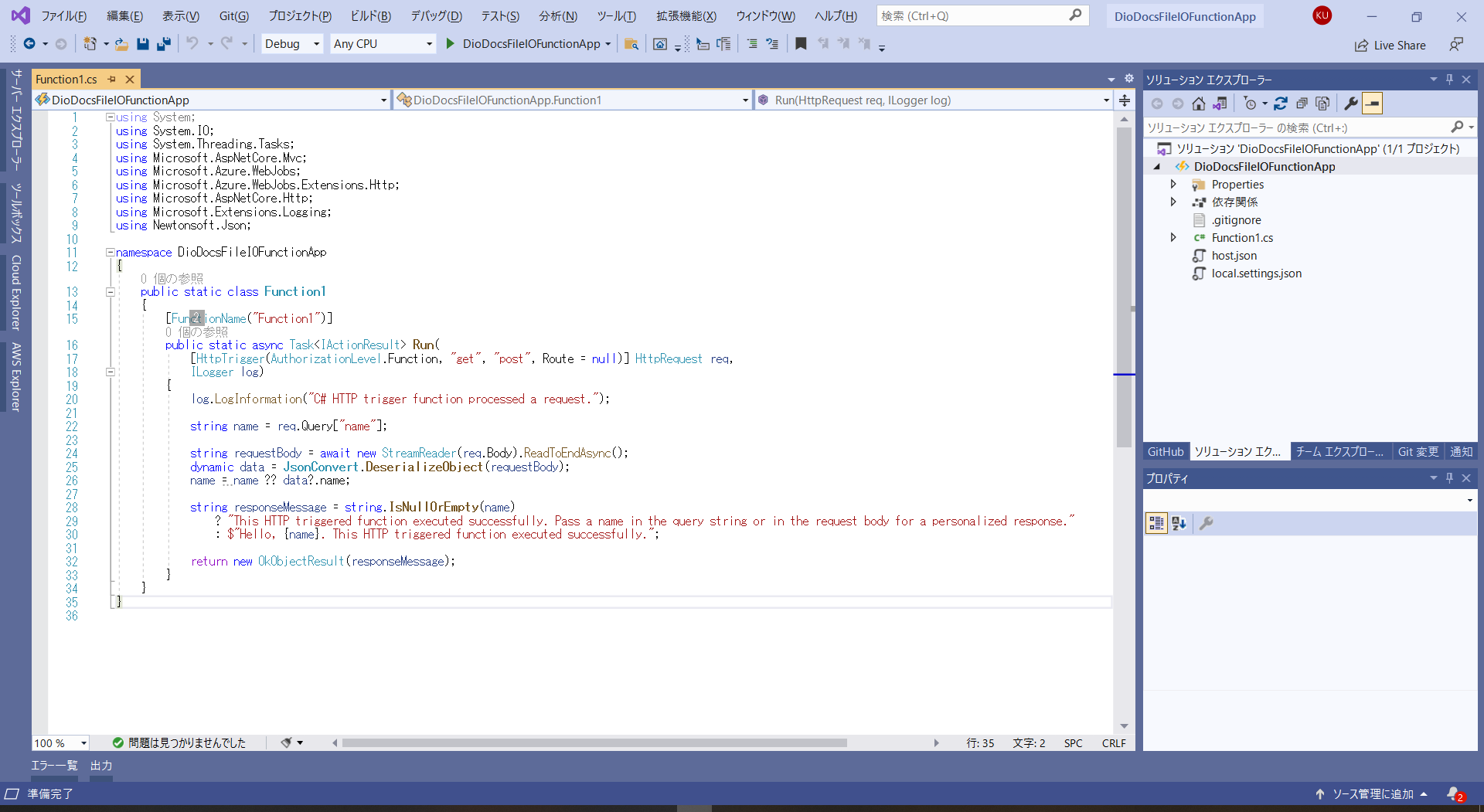Click the editor horizontal scrollbar thumb

[594, 742]
